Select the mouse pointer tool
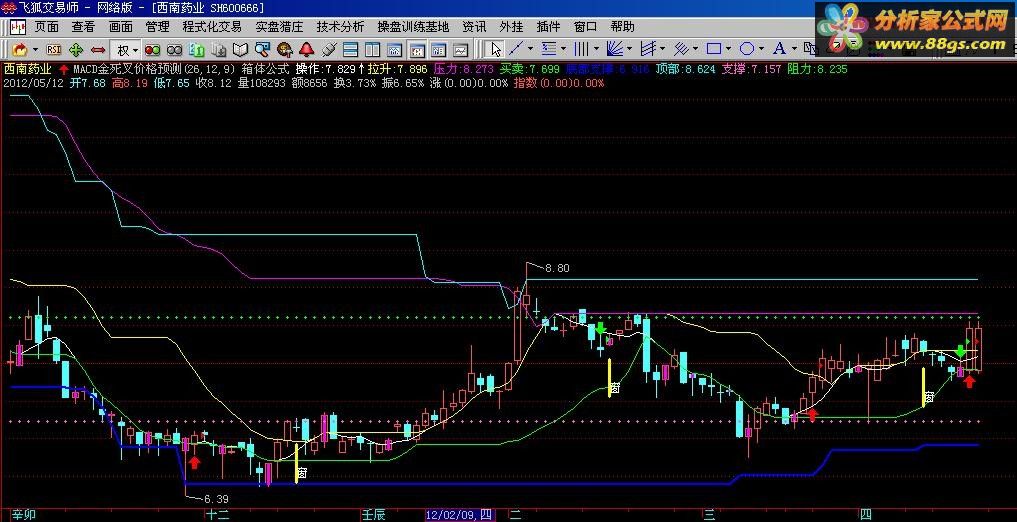This screenshot has width=1017, height=522. (496, 49)
